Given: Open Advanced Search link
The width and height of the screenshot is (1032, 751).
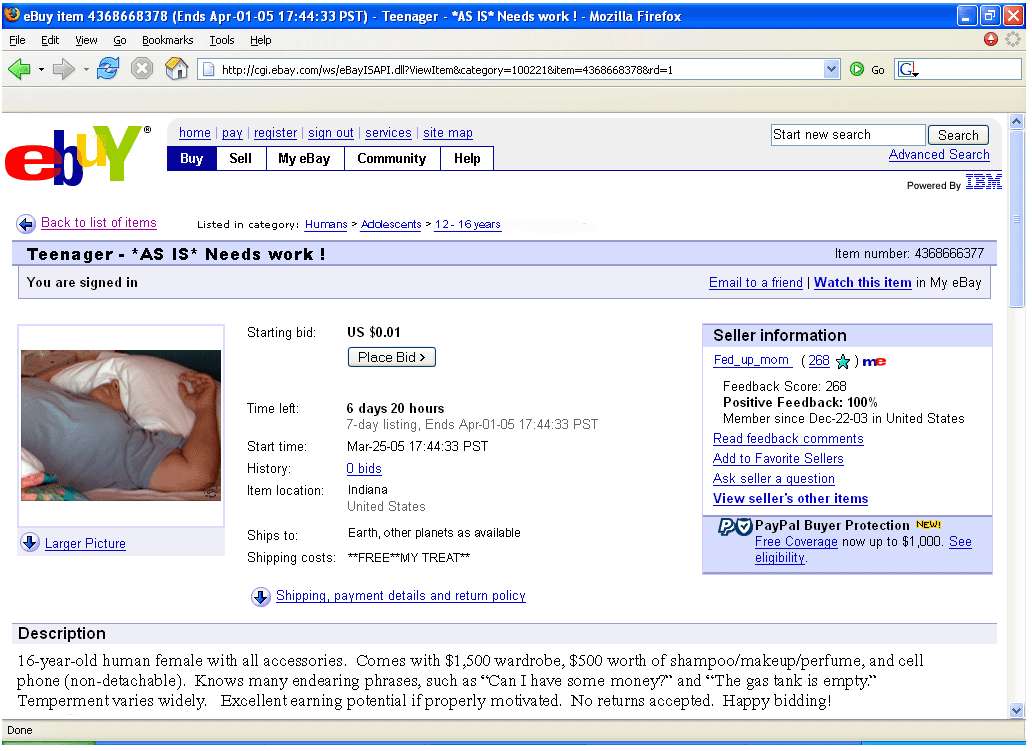Looking at the screenshot, I should [x=939, y=155].
